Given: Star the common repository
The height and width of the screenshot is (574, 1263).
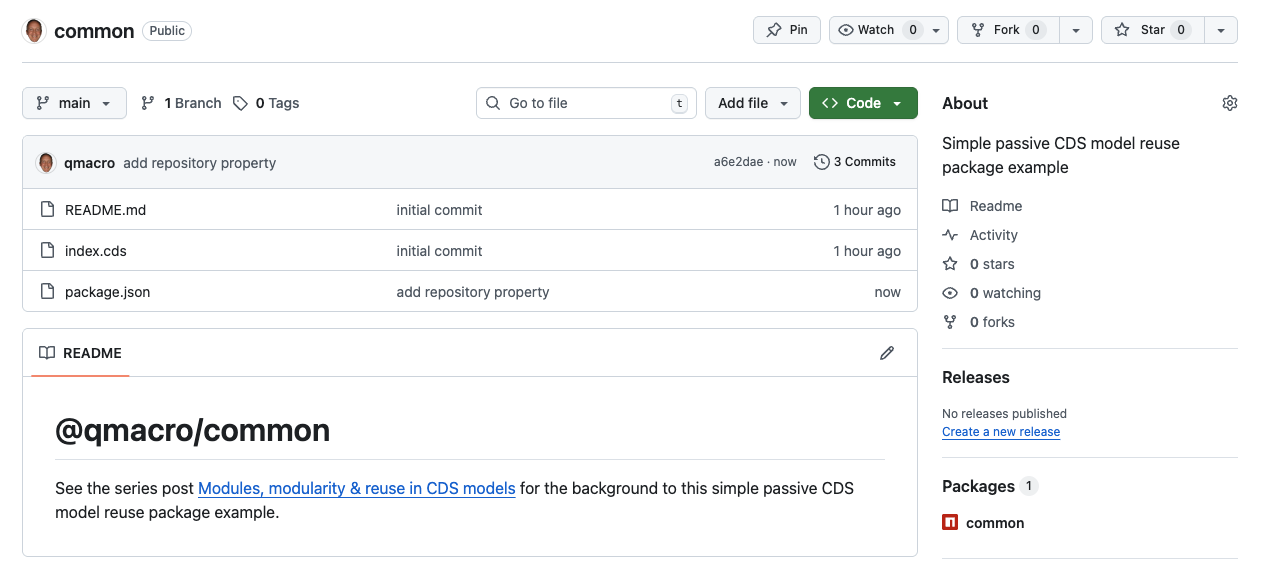Looking at the screenshot, I should click(1153, 30).
